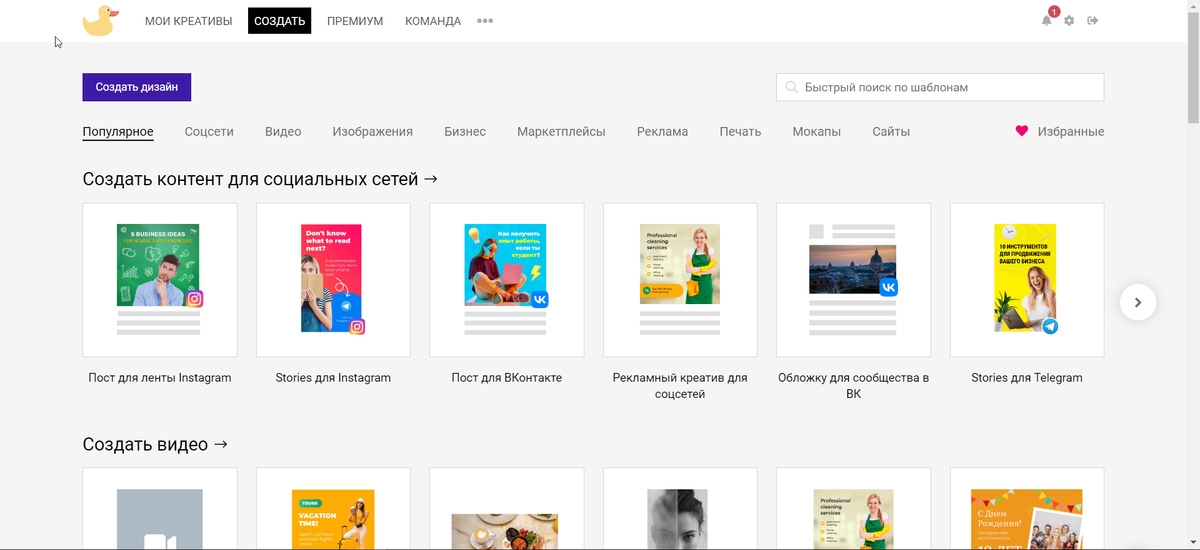Open С Днем Рождения video template
Screen dimensions: 1200x550
pyautogui.click(x=1027, y=510)
